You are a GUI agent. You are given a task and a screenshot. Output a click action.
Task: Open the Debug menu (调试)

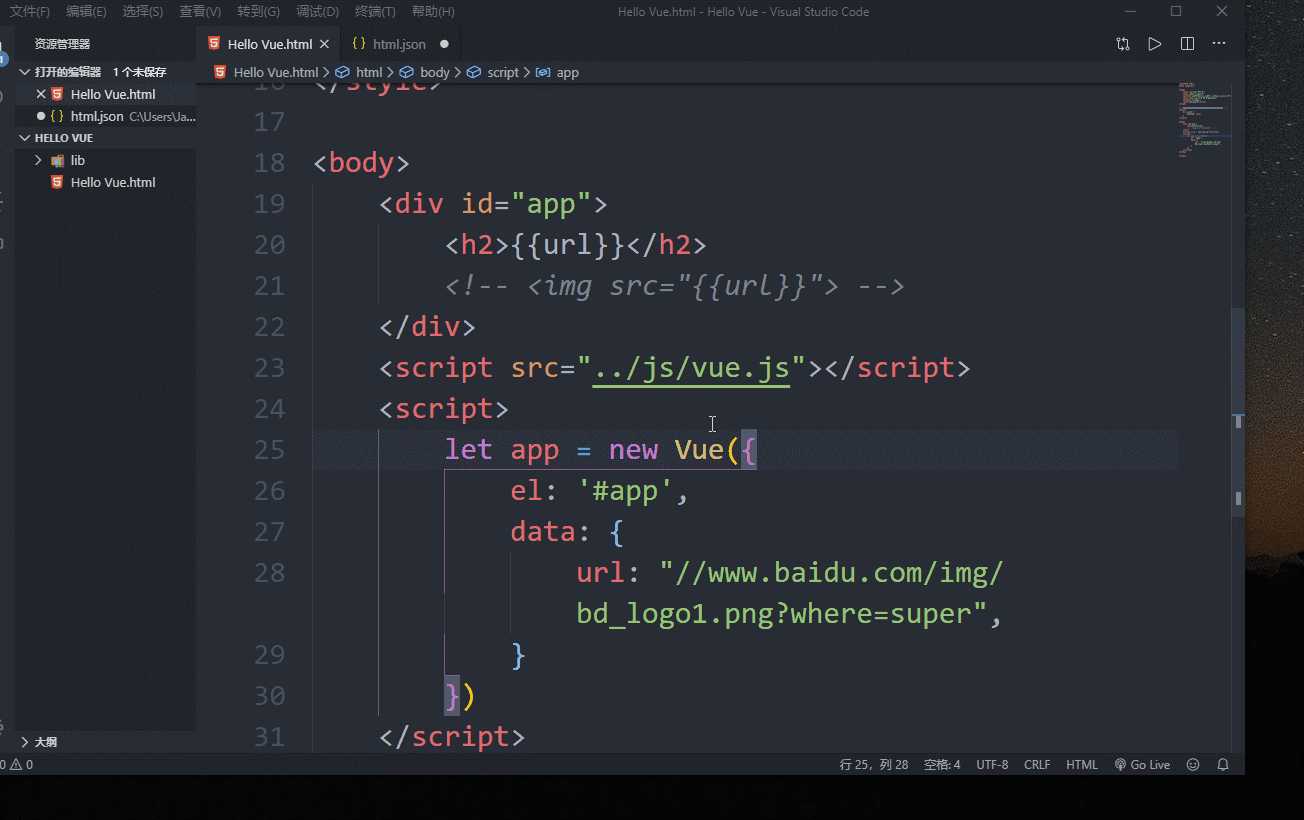(x=317, y=12)
